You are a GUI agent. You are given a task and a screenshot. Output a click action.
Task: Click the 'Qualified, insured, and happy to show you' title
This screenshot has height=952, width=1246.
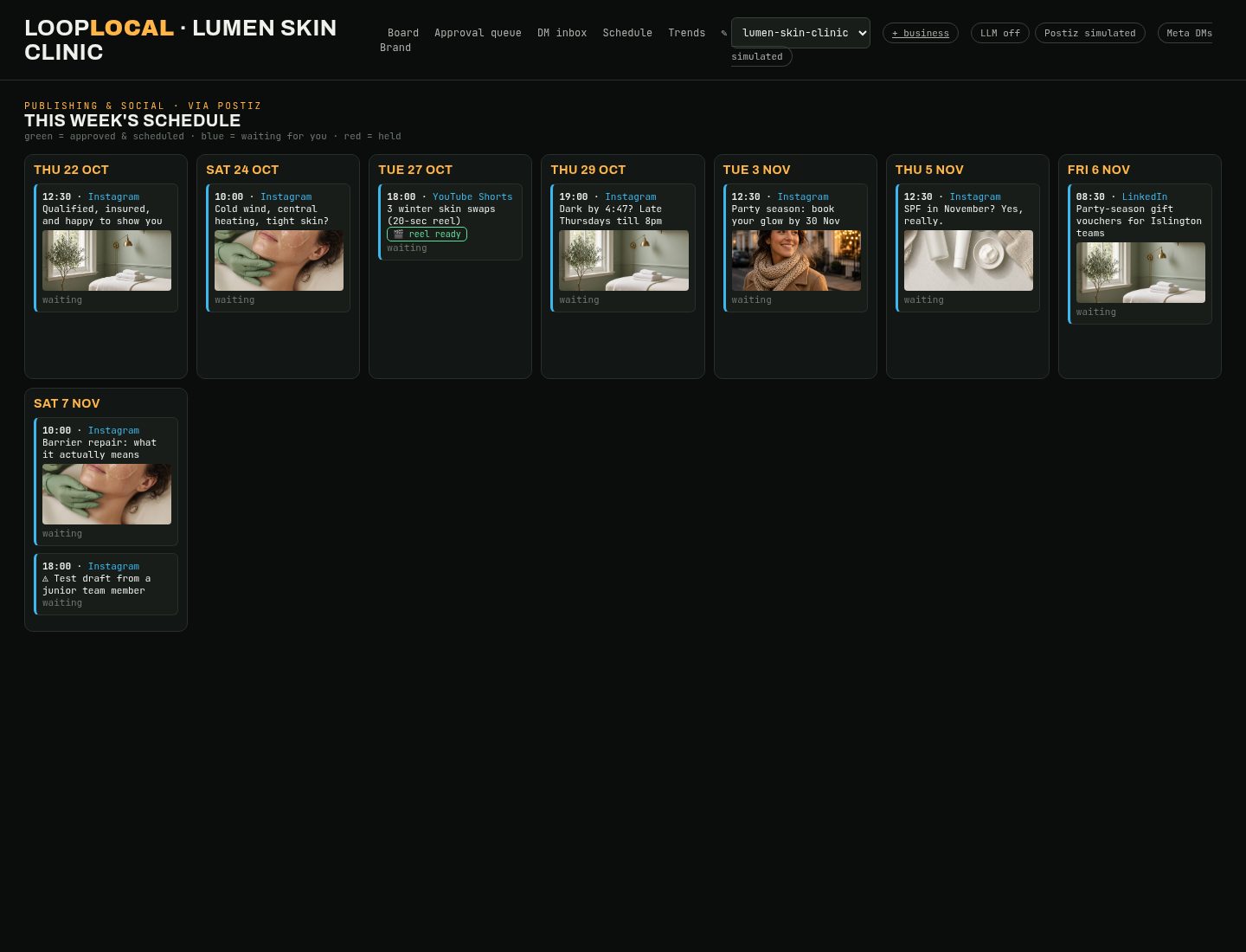tap(102, 215)
